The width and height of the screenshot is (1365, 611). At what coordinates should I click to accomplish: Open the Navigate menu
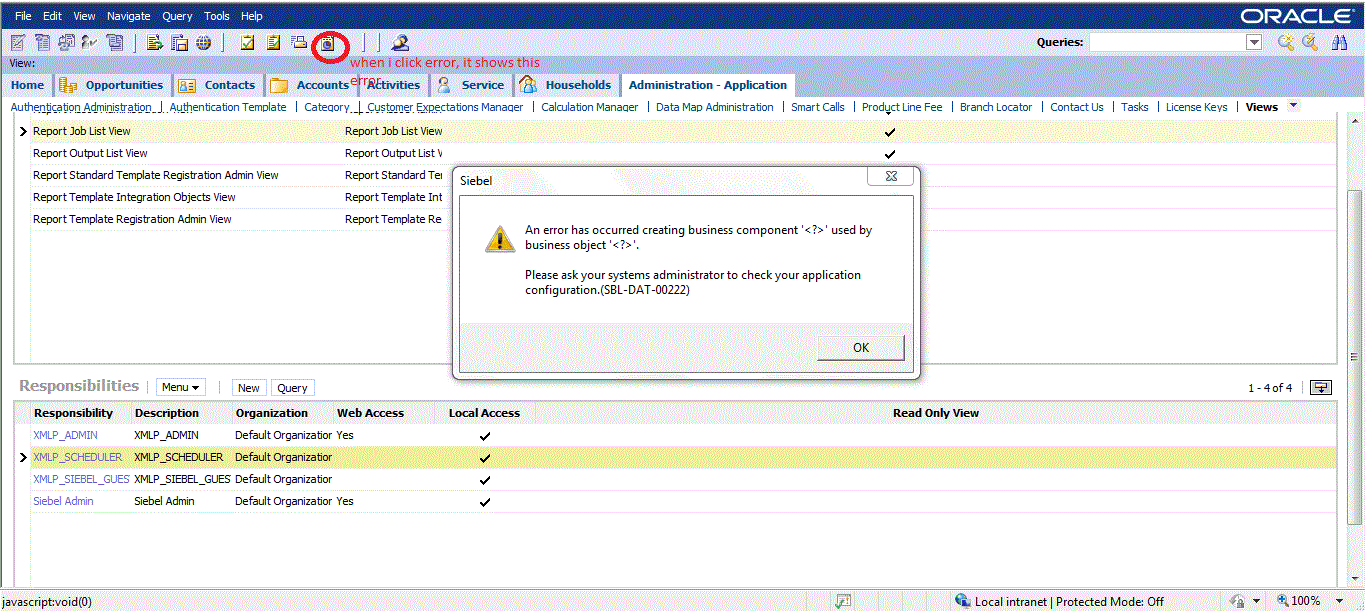pyautogui.click(x=128, y=16)
